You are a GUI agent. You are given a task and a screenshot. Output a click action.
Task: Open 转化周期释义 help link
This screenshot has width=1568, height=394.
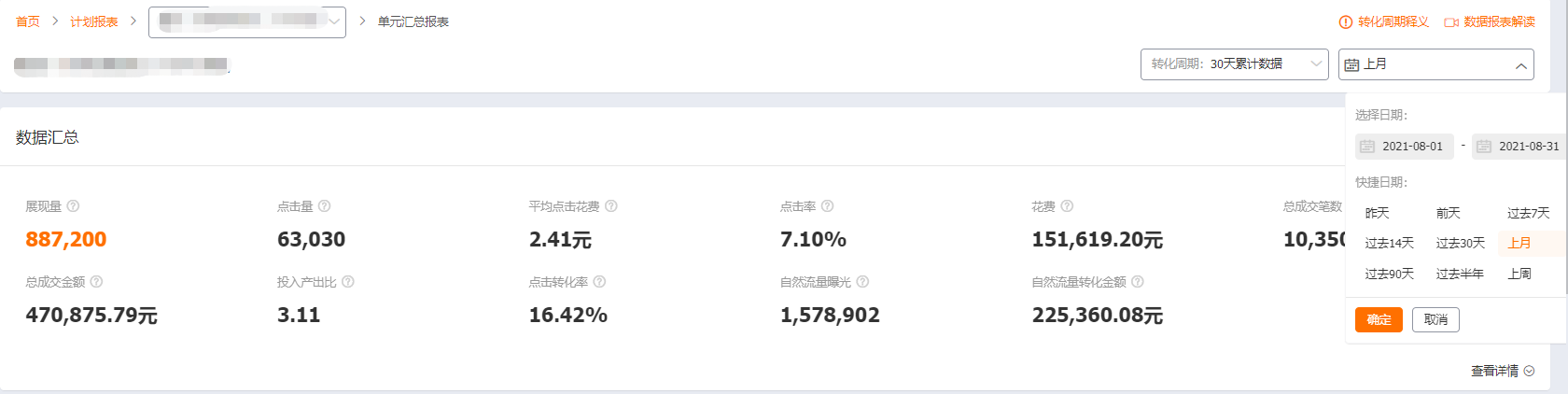coord(1384,21)
